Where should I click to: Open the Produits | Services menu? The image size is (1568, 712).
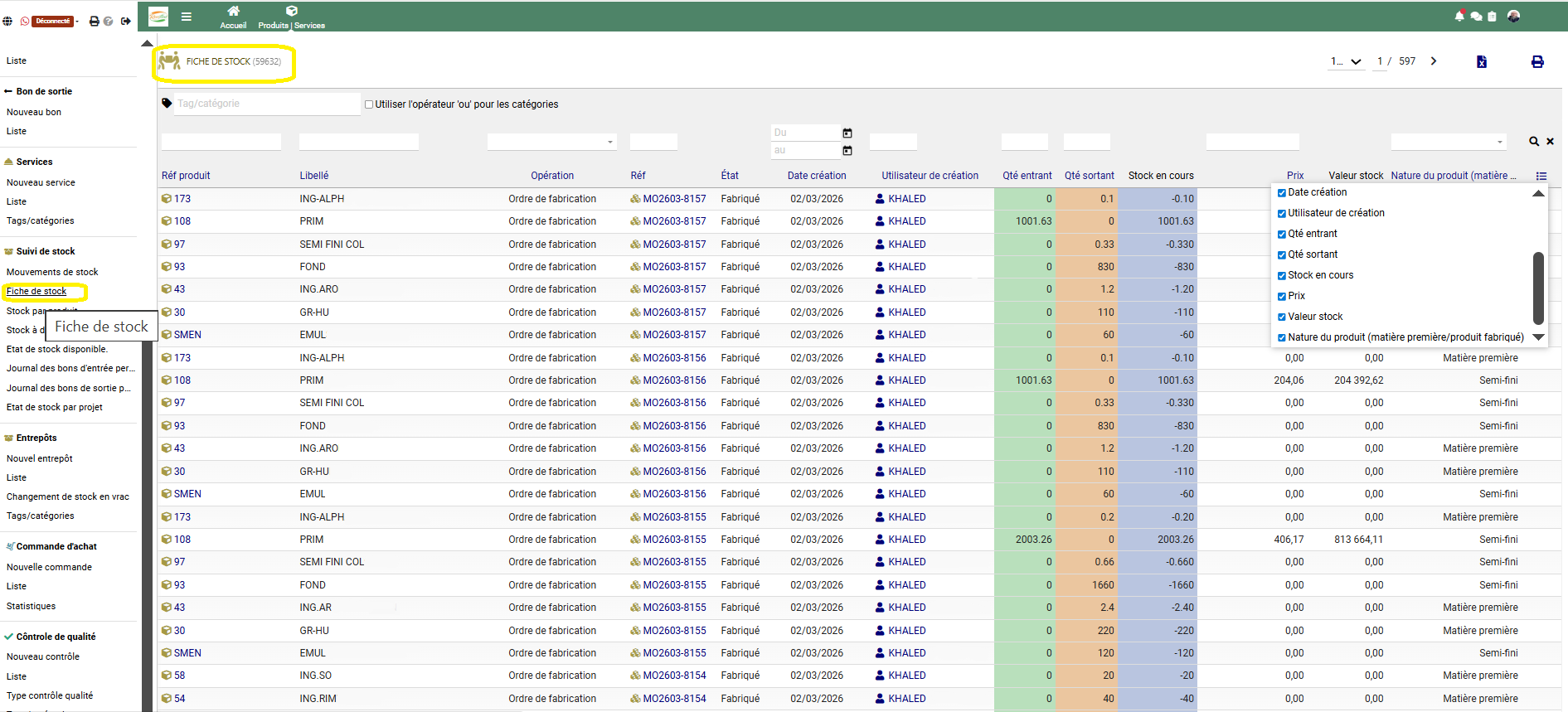coord(291,17)
